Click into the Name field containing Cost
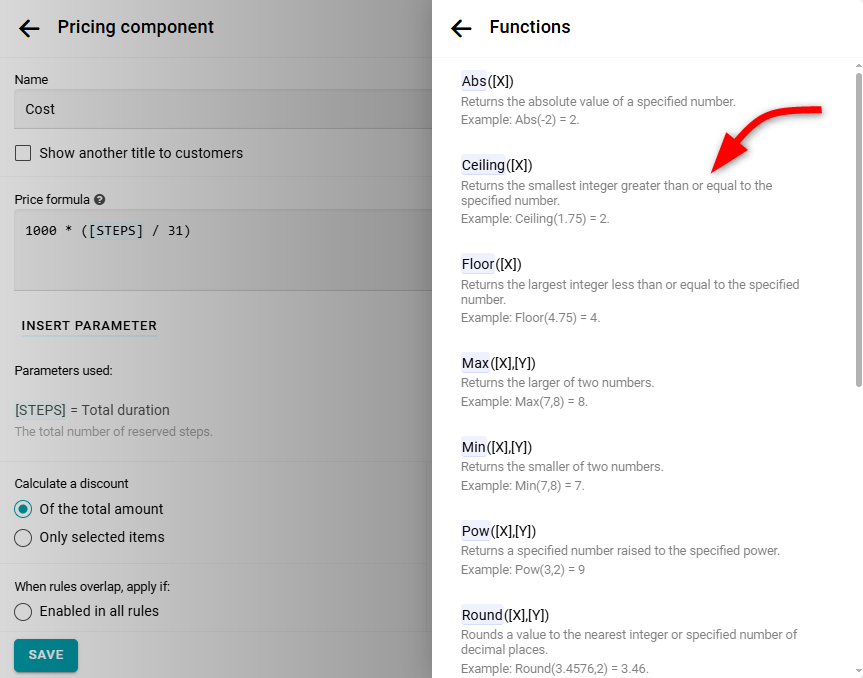The height and width of the screenshot is (678, 863). [220, 109]
